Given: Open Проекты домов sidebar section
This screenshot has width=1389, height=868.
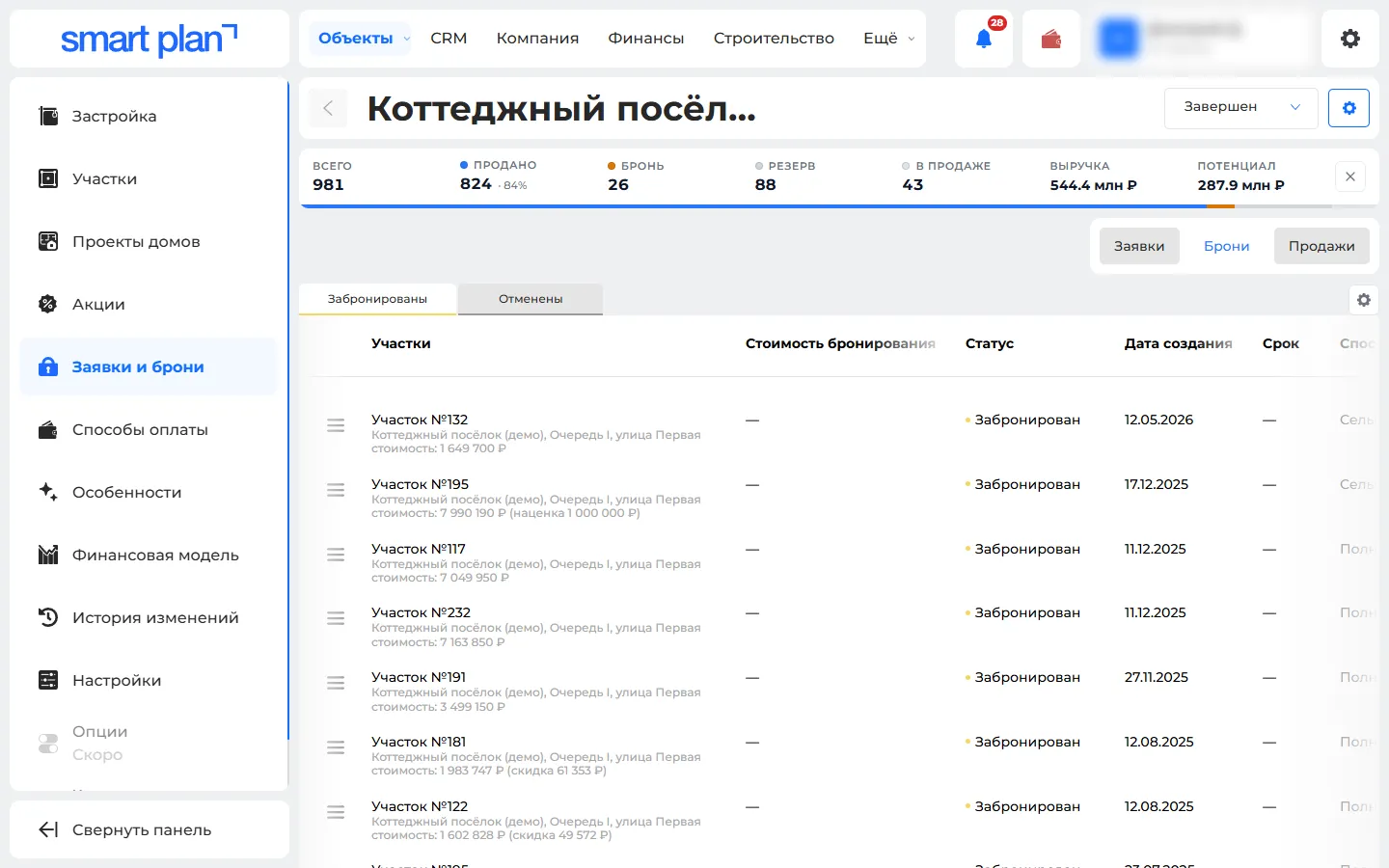Looking at the screenshot, I should [149, 241].
